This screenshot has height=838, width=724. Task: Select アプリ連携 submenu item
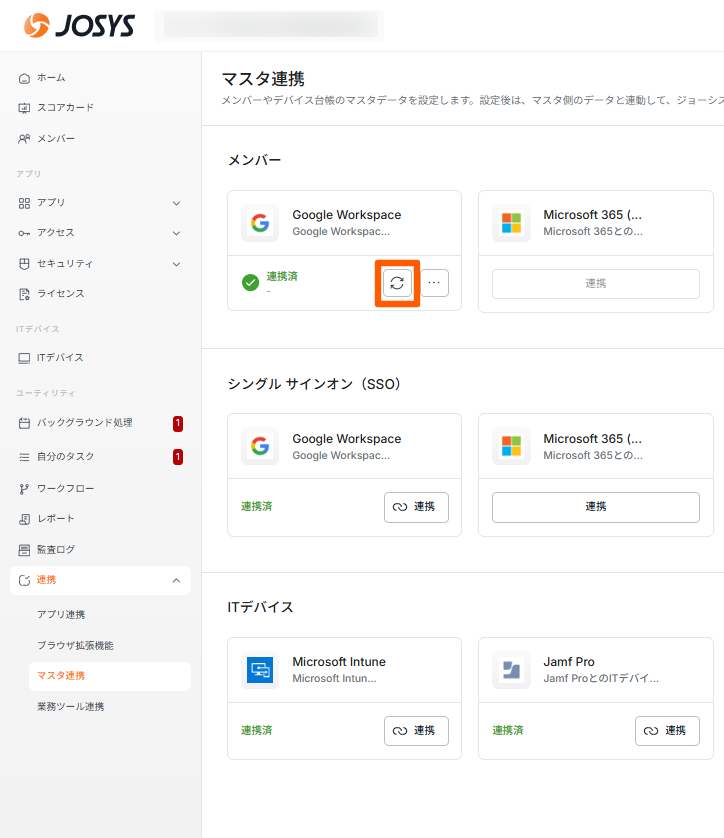point(61,614)
